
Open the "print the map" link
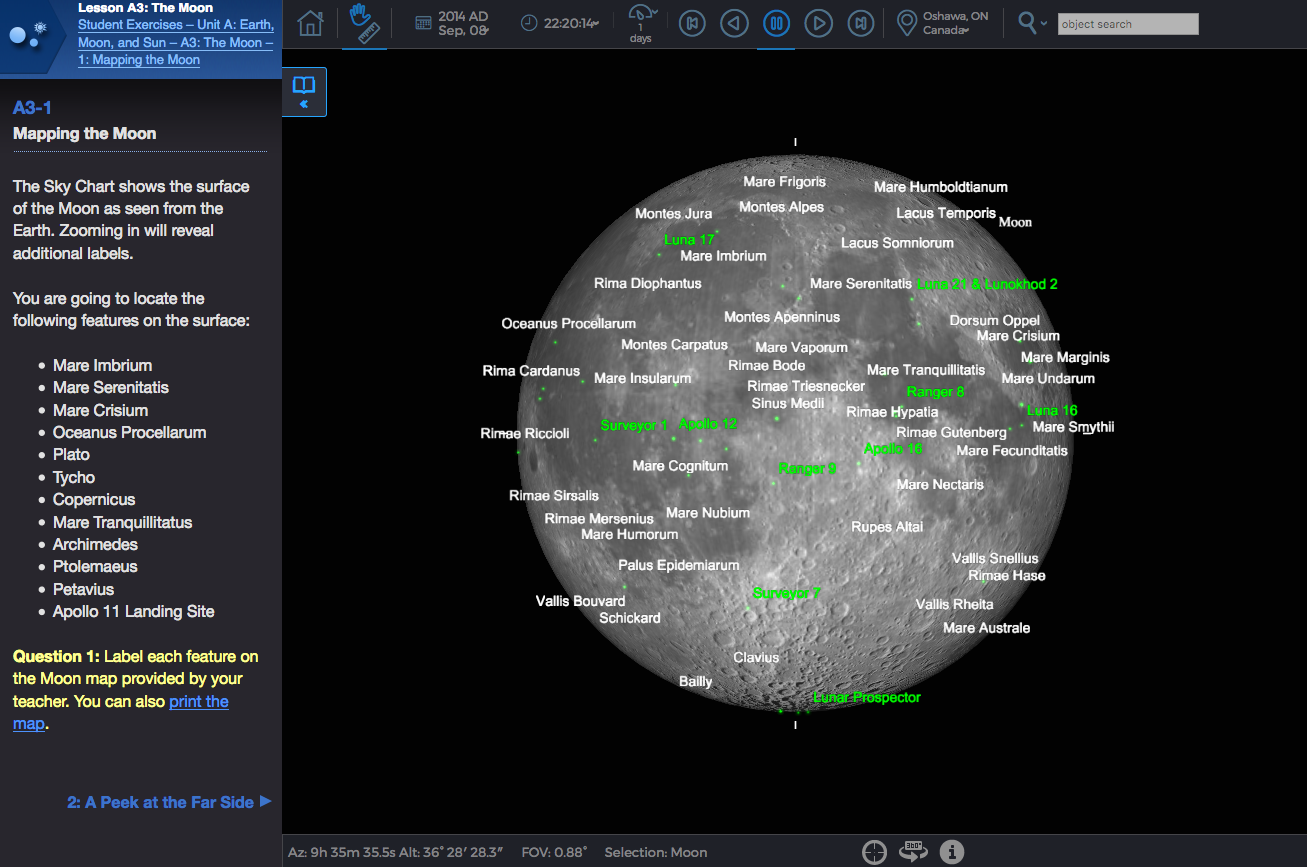[x=198, y=701]
